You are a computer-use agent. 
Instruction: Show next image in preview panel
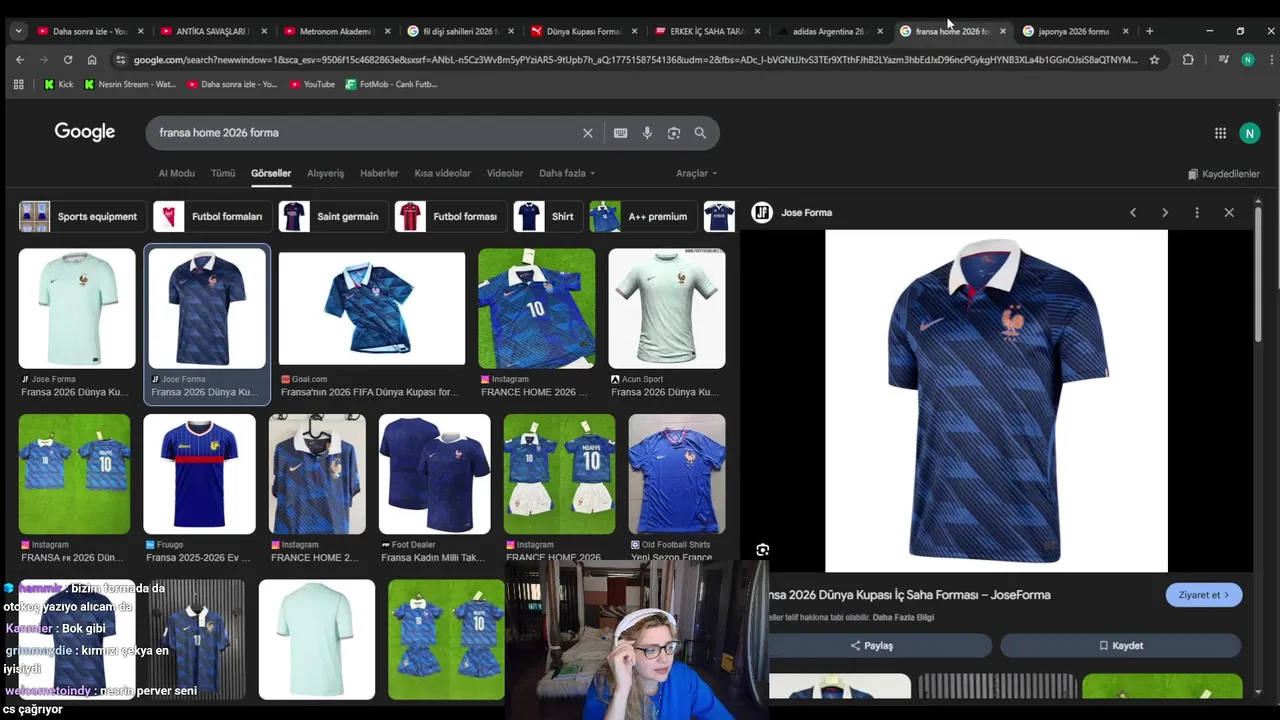coord(1165,213)
